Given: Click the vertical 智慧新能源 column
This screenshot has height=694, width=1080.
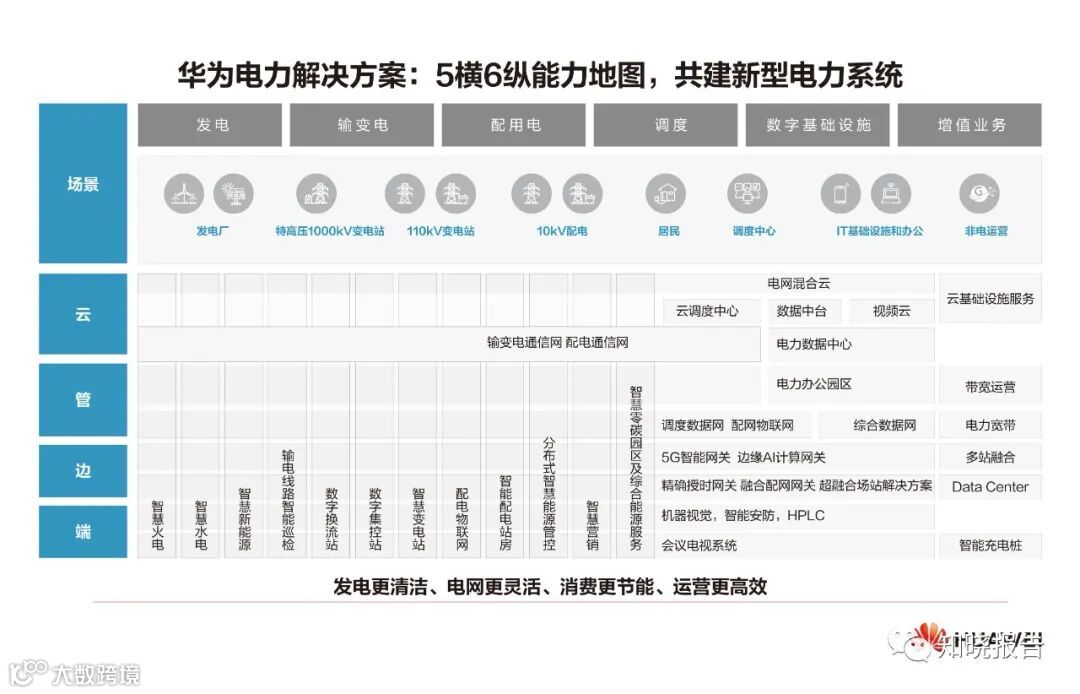Looking at the screenshot, I should [245, 519].
